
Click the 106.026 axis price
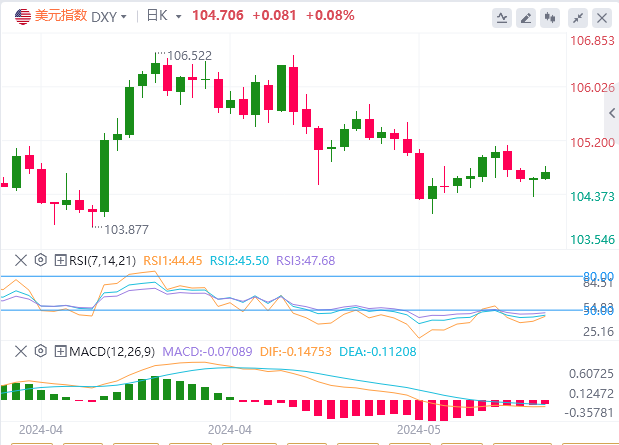pyautogui.click(x=593, y=88)
